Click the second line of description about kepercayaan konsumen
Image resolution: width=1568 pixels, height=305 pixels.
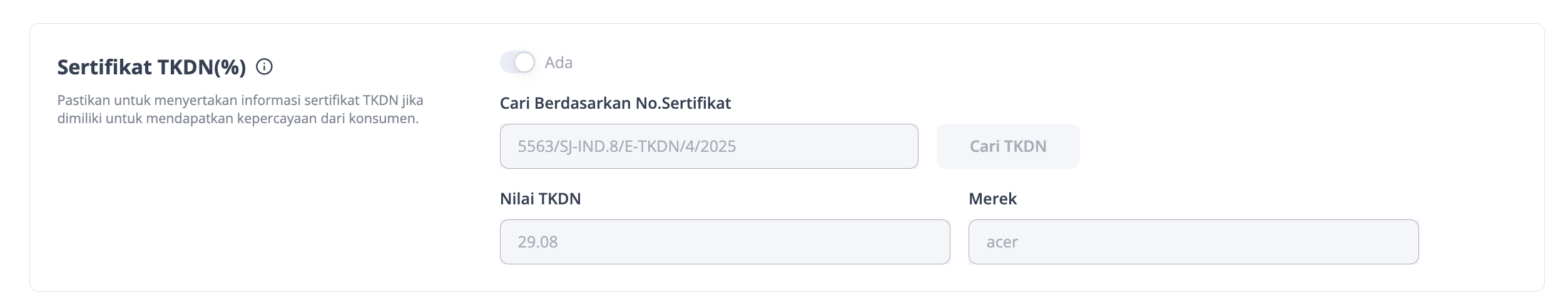pos(238,119)
